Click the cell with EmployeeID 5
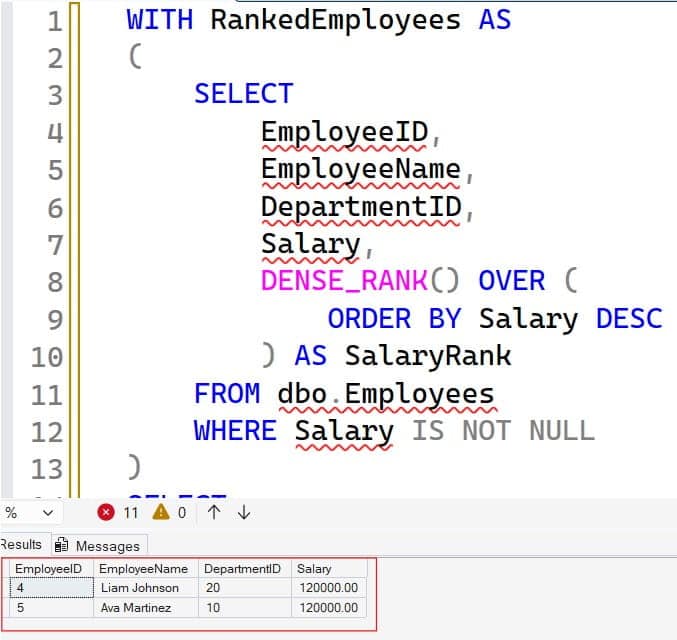 point(51,608)
